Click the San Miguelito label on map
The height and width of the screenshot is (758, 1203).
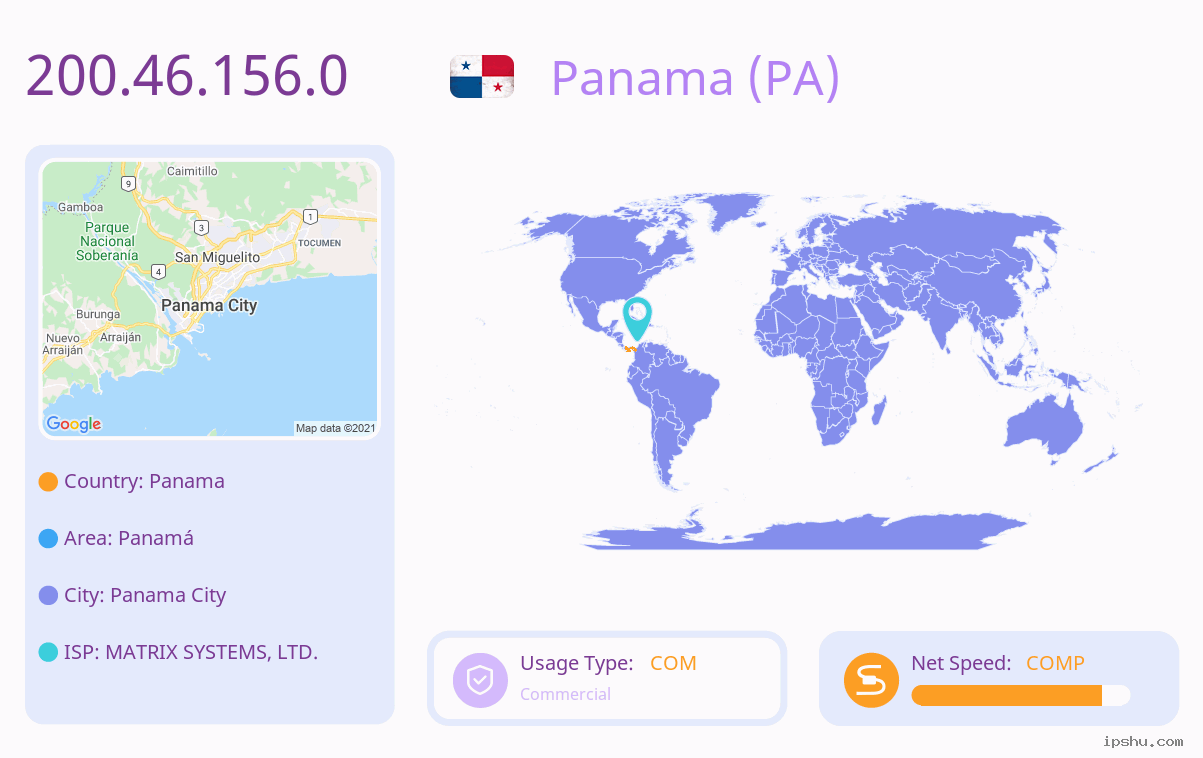(217, 257)
